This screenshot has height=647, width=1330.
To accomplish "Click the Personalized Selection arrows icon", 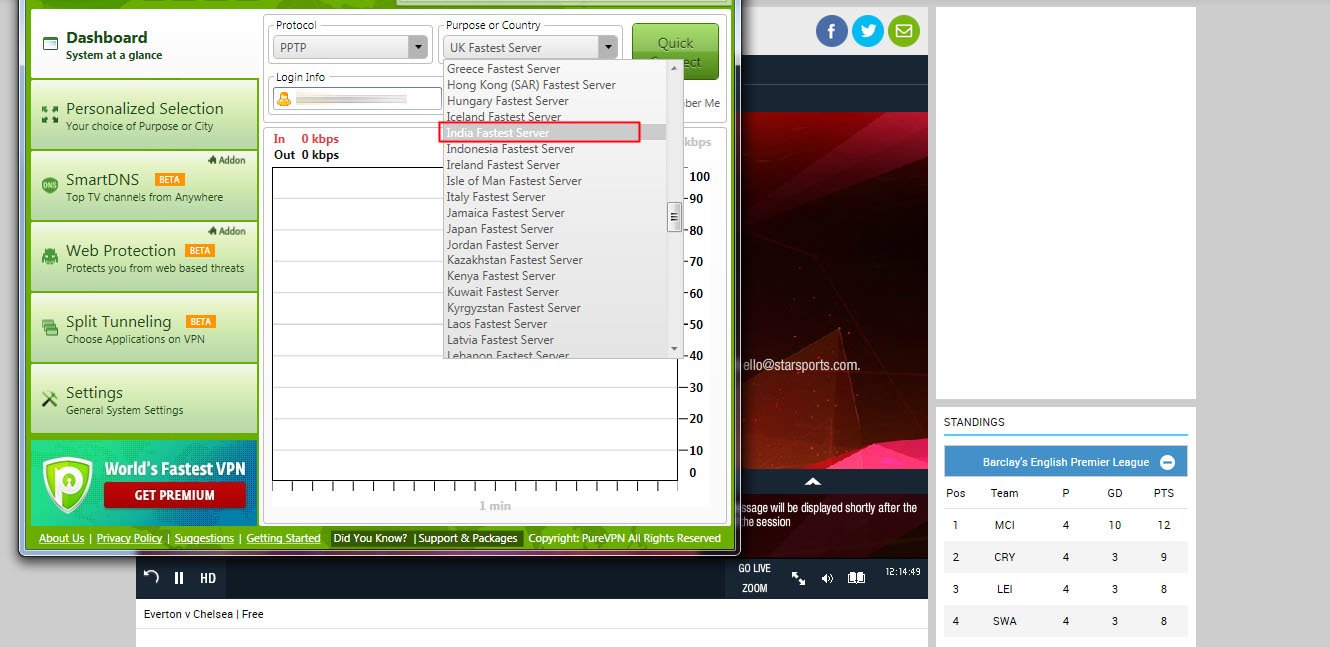I will (50, 115).
